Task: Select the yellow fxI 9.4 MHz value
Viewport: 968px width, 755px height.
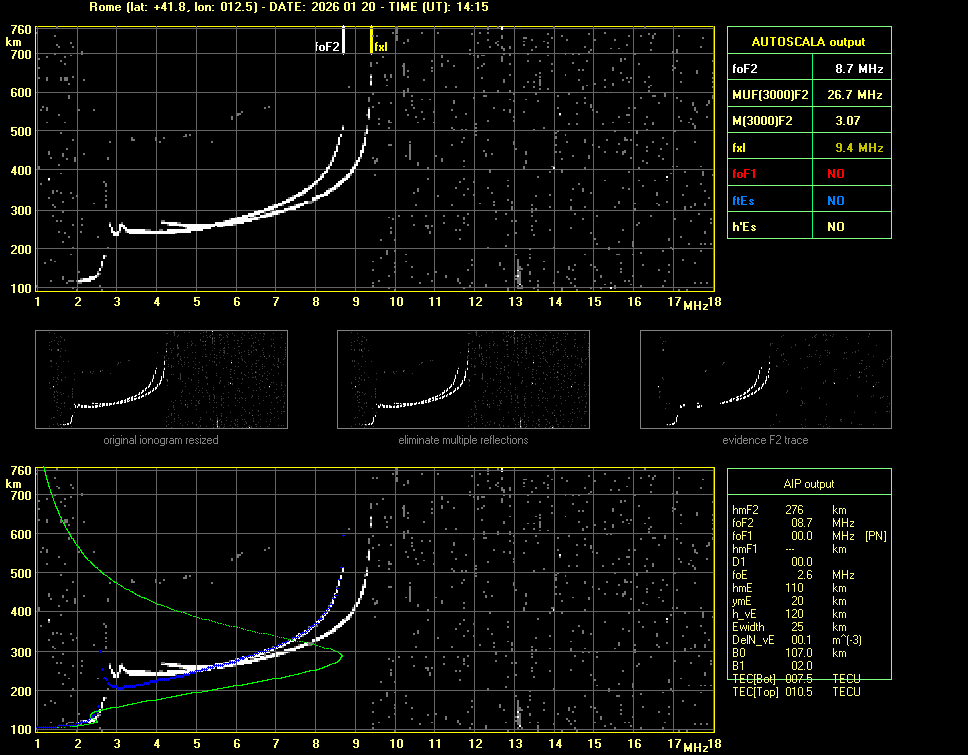Action: point(858,148)
